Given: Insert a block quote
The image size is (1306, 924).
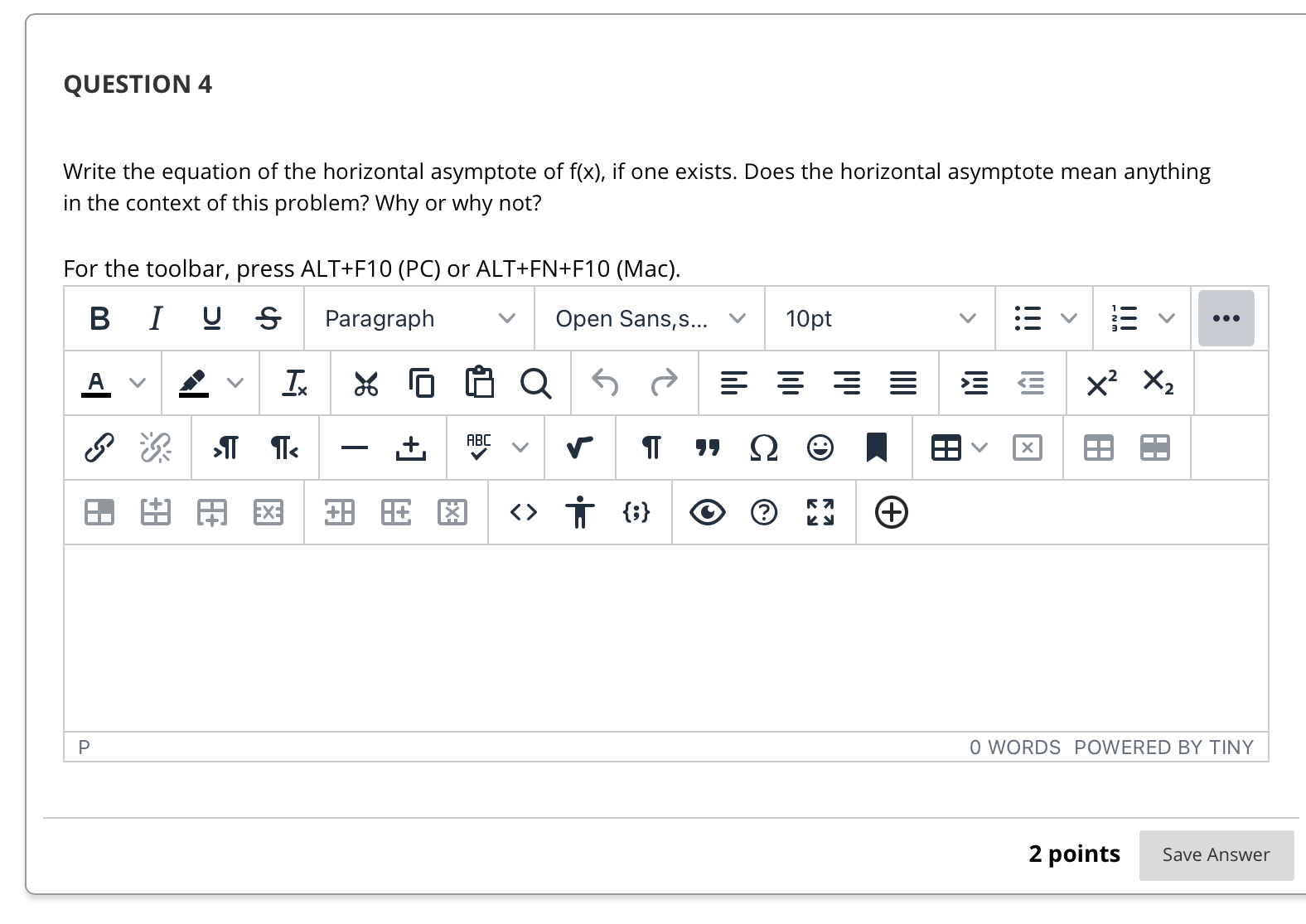Looking at the screenshot, I should (708, 447).
